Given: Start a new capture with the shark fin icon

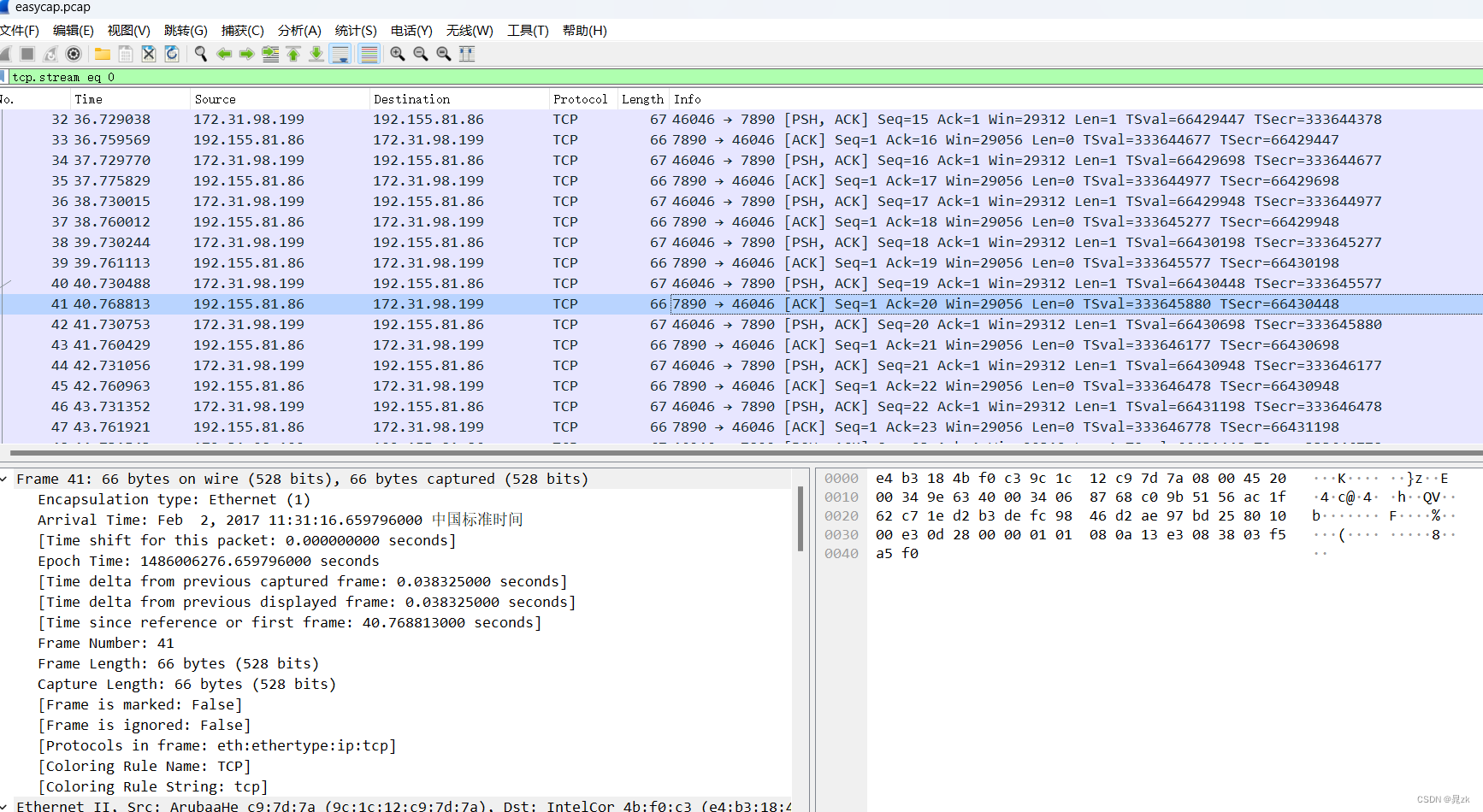Looking at the screenshot, I should coord(6,53).
